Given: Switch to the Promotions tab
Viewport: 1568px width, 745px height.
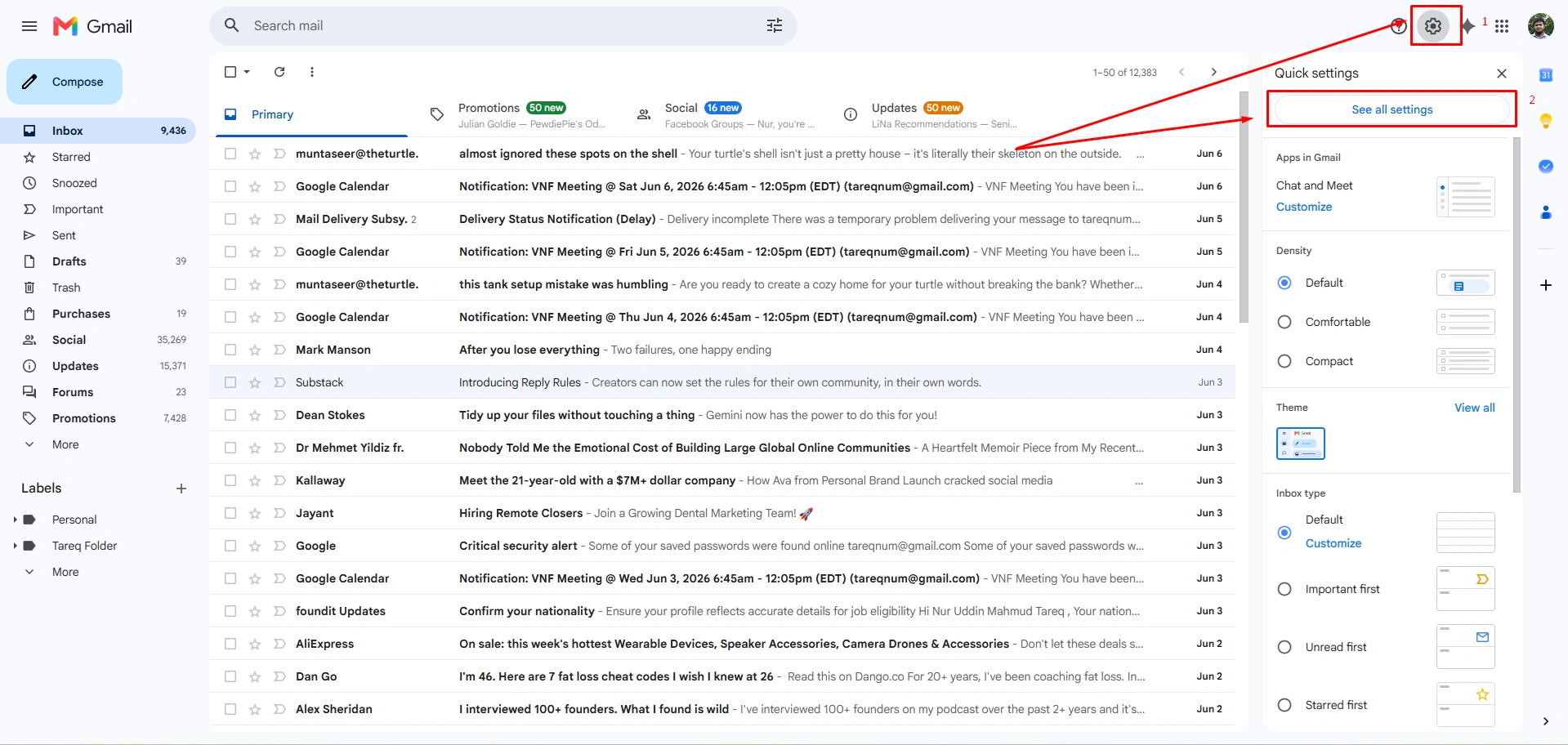Looking at the screenshot, I should coord(523,114).
